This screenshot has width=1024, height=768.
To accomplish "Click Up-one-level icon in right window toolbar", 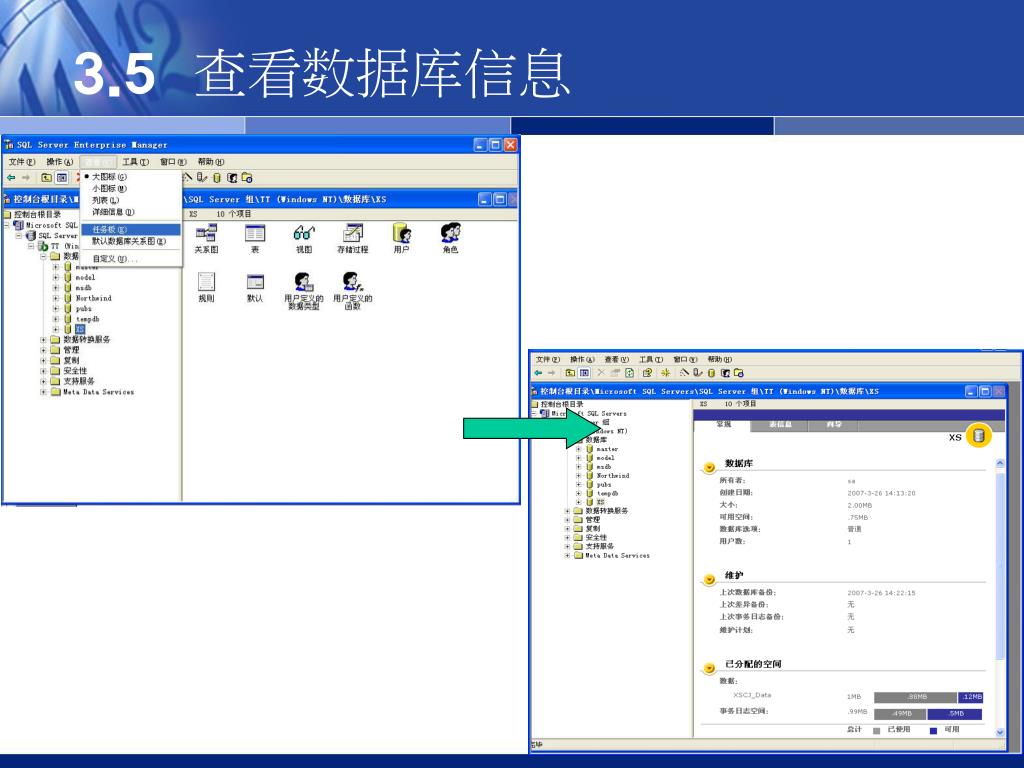I will [570, 373].
